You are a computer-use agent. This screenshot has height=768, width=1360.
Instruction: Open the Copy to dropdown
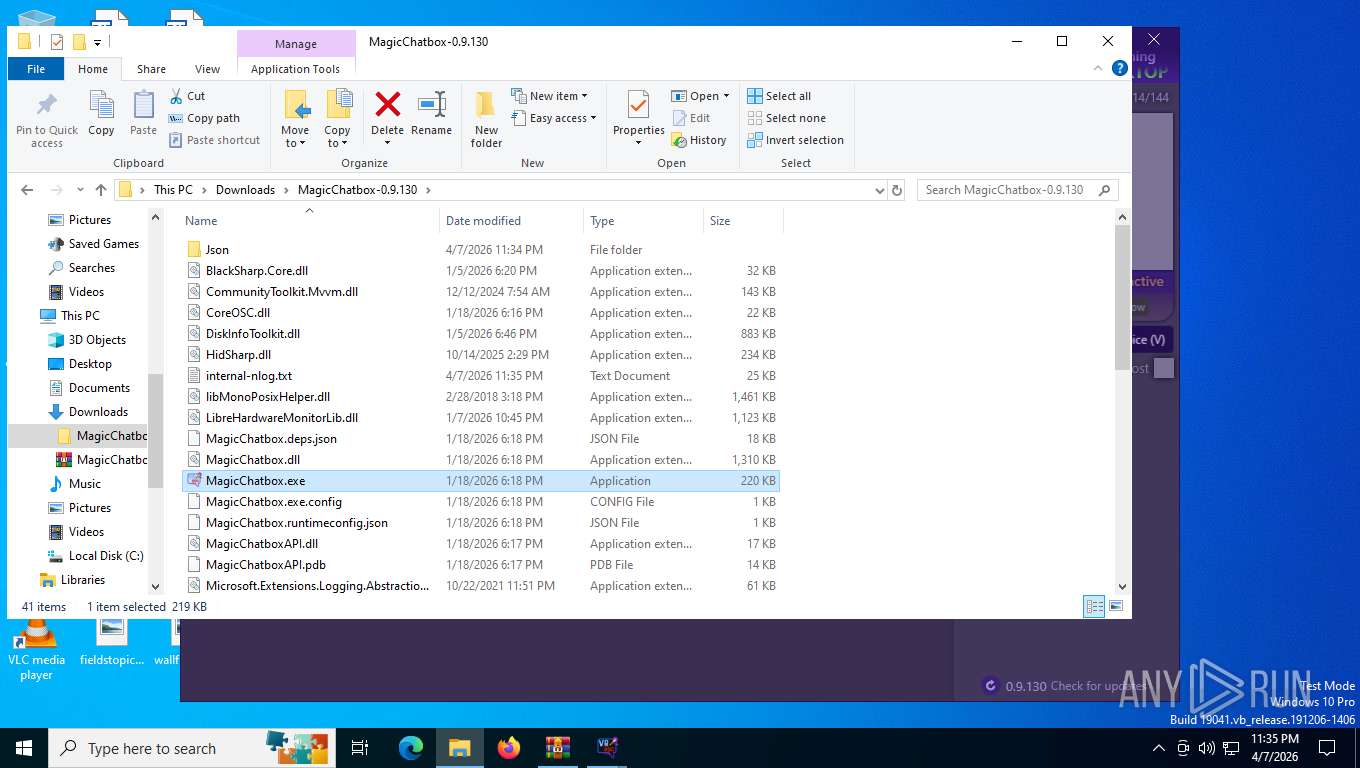[x=337, y=137]
